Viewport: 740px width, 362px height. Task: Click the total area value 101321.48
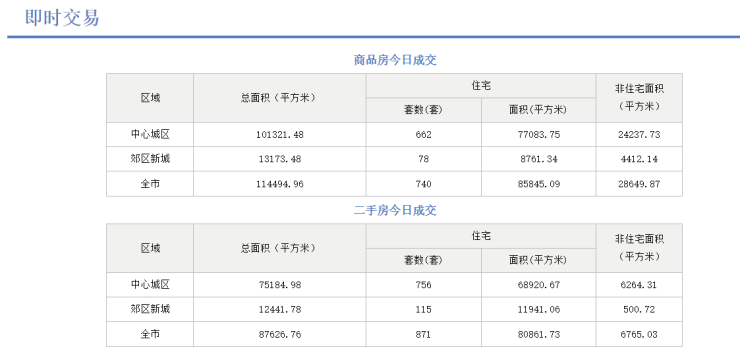(280, 135)
